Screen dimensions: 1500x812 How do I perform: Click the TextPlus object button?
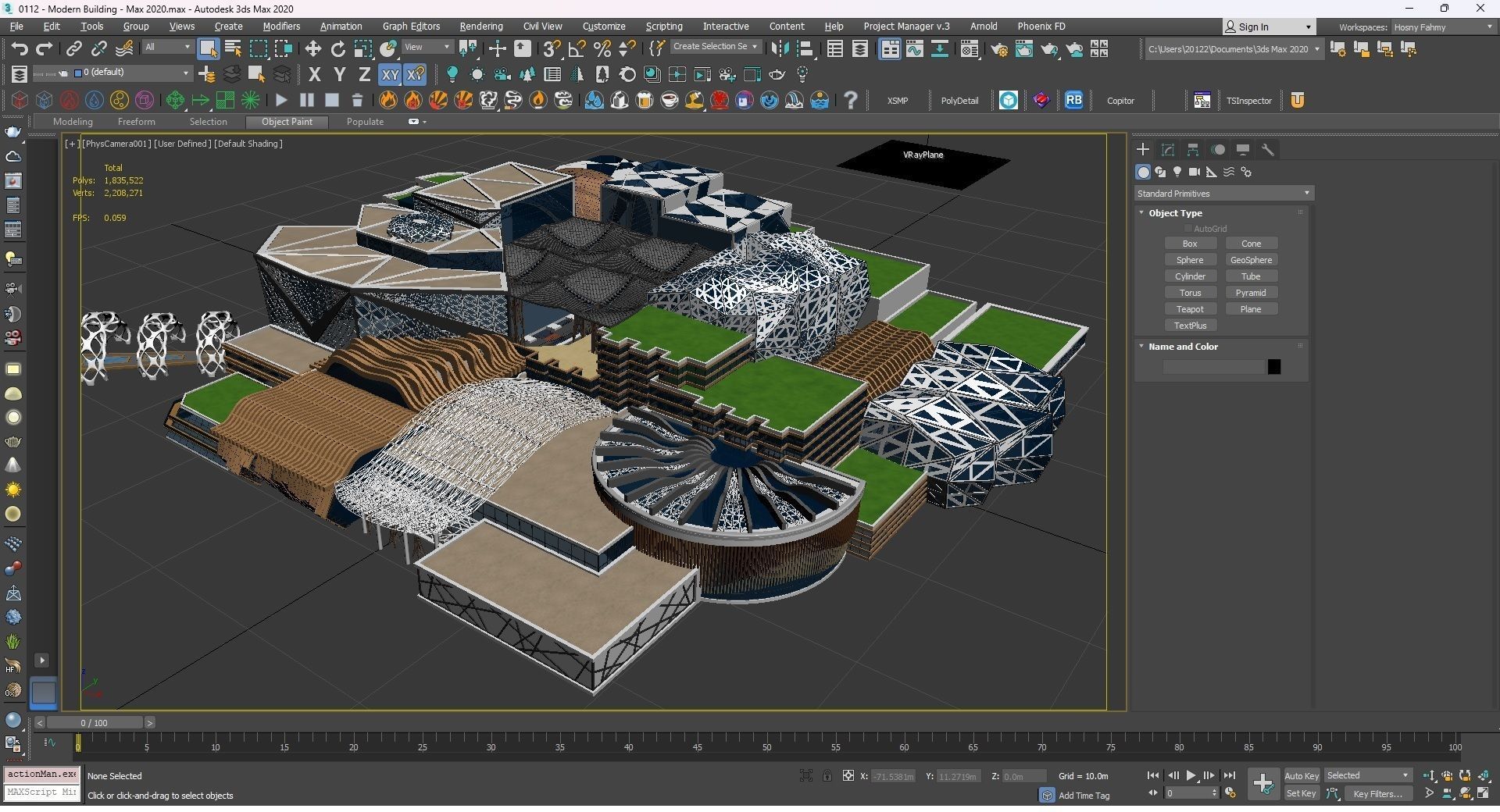[1190, 326]
